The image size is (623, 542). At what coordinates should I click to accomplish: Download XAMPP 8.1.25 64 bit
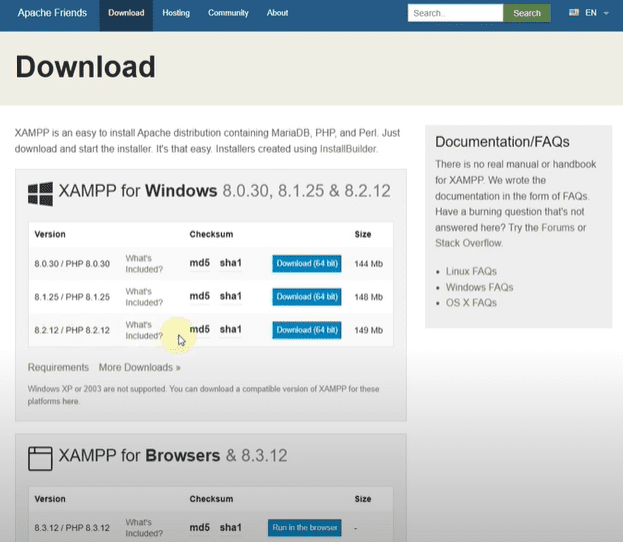[306, 297]
